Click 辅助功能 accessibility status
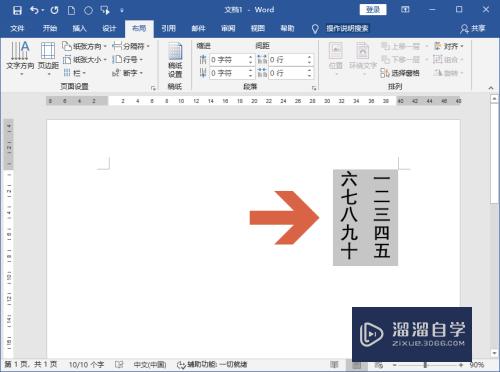 [x=212, y=365]
